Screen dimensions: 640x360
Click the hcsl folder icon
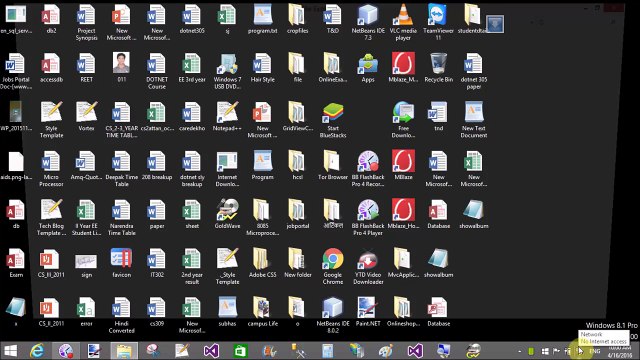(297, 162)
